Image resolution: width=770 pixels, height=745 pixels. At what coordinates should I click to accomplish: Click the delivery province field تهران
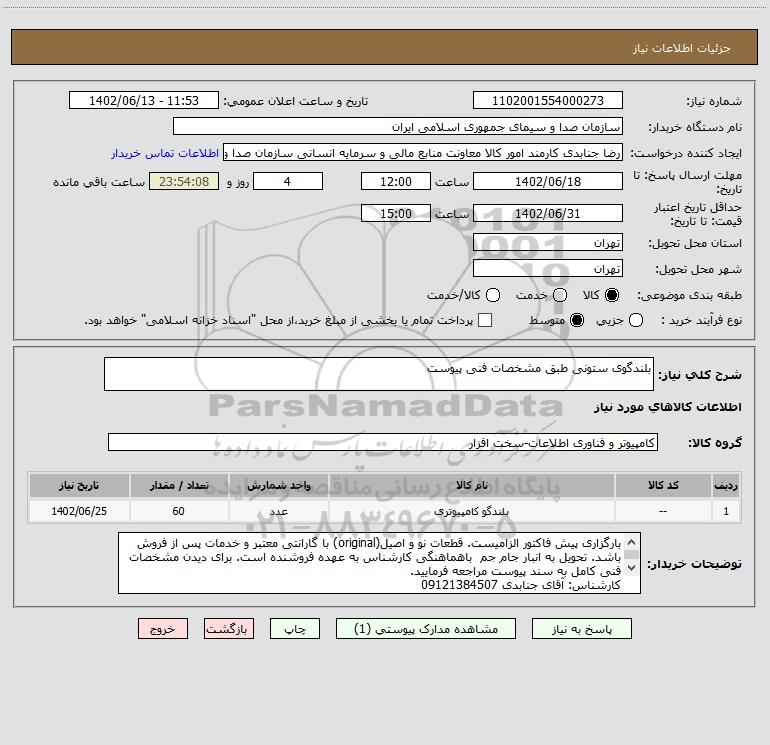(548, 242)
